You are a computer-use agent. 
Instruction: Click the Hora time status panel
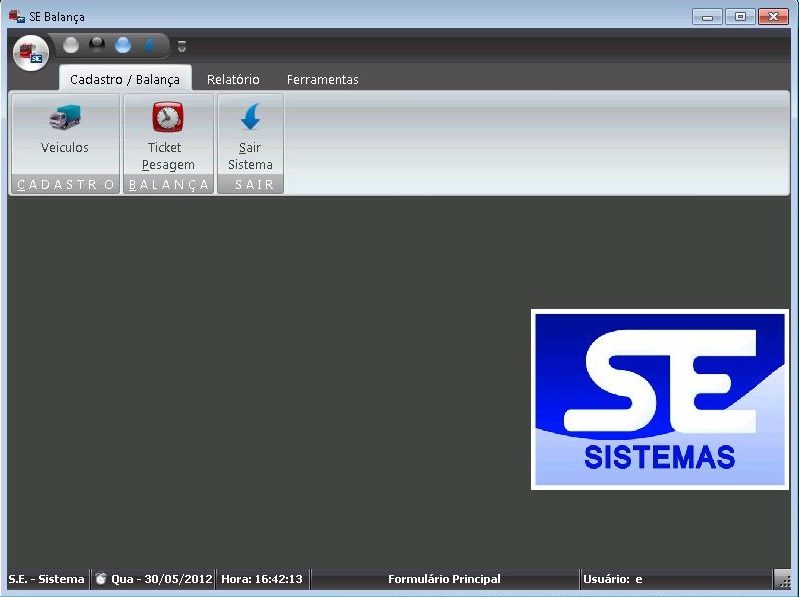click(x=262, y=579)
